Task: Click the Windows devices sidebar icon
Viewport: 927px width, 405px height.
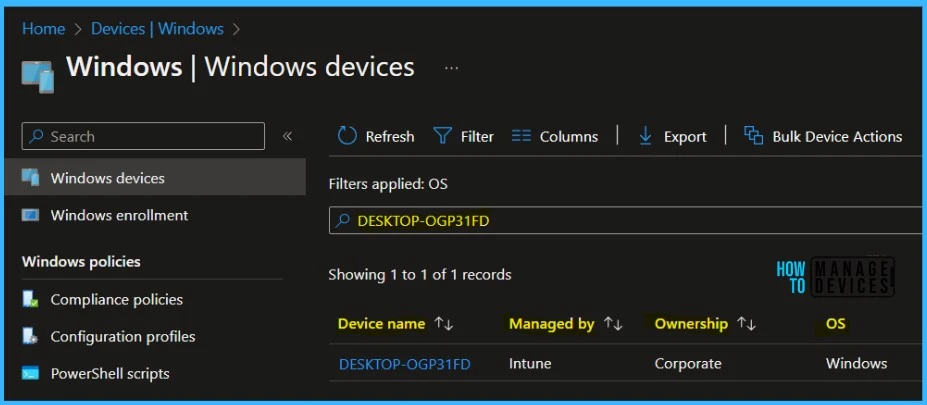Action: pyautogui.click(x=30, y=177)
